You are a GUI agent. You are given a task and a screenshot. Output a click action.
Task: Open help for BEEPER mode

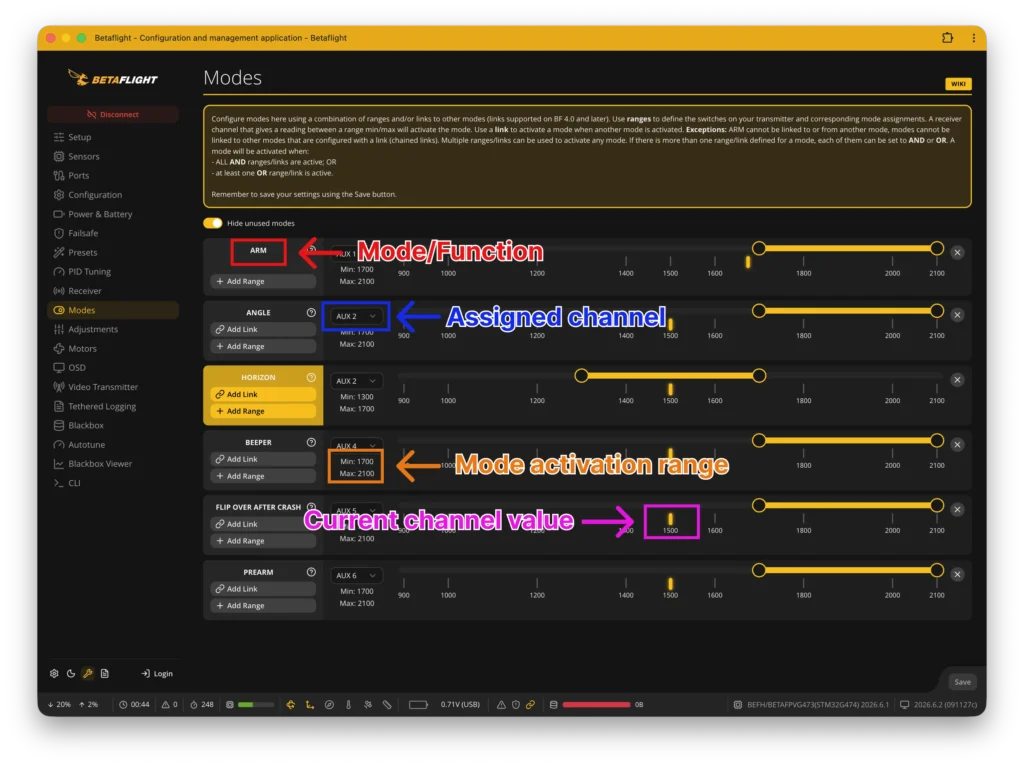click(312, 442)
